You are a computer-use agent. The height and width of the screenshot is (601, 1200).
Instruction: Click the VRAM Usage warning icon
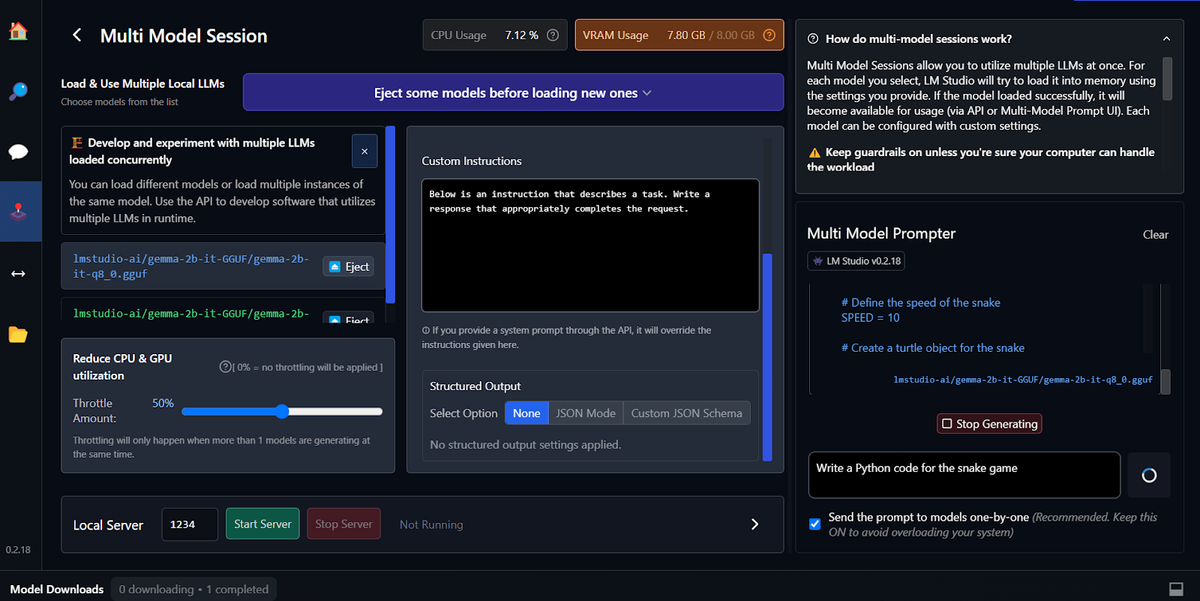768,34
